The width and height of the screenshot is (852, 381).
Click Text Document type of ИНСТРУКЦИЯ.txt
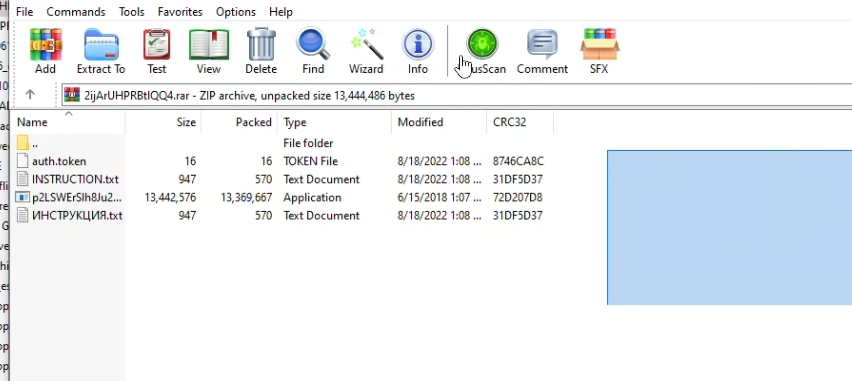tap(321, 215)
